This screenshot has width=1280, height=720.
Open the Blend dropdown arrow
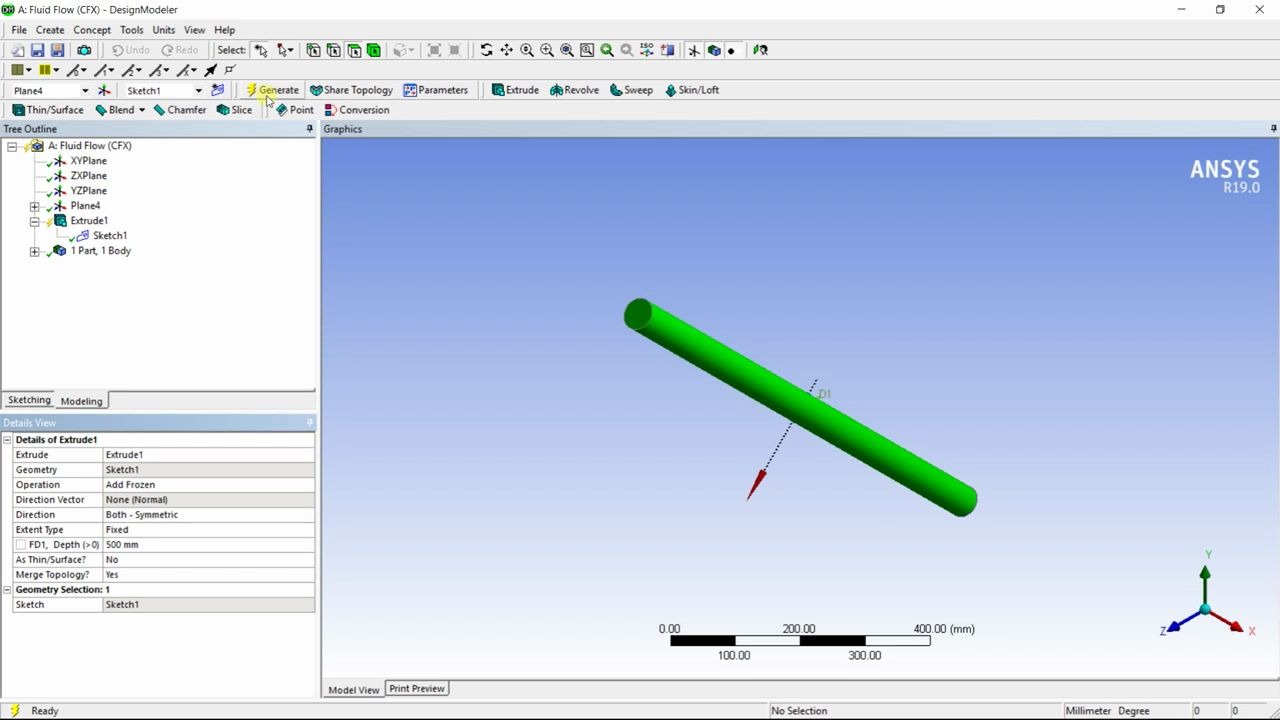[x=141, y=110]
